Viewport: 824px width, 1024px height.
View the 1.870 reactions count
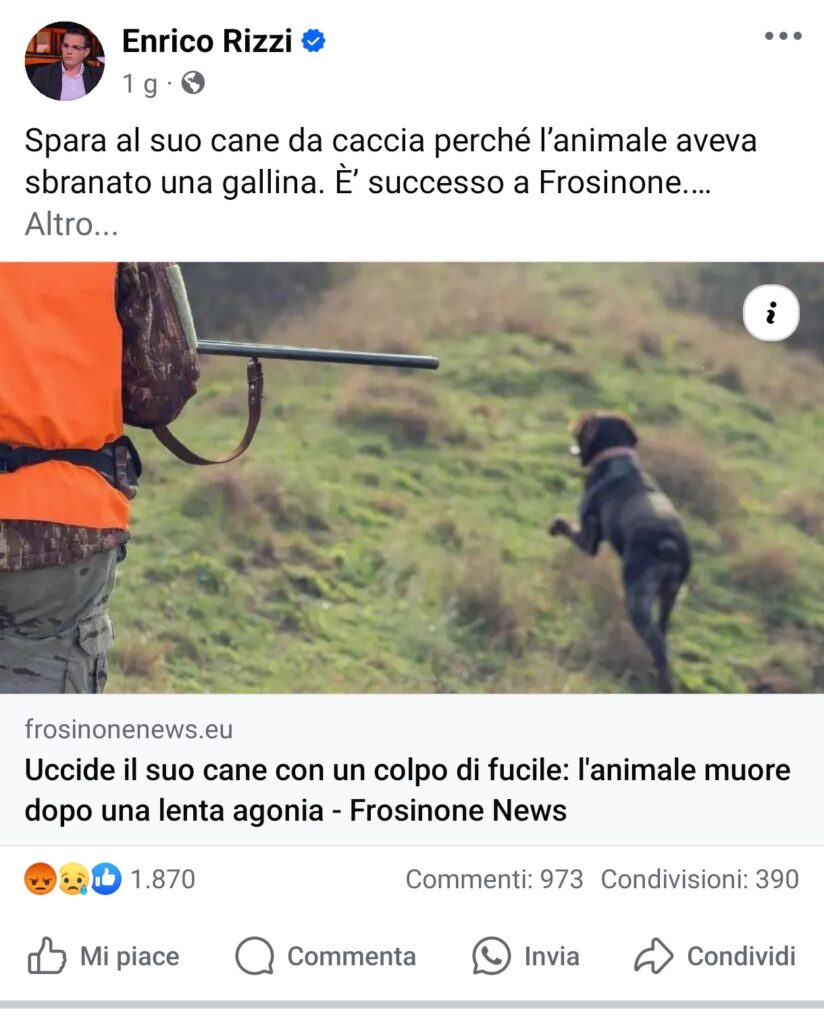click(163, 879)
